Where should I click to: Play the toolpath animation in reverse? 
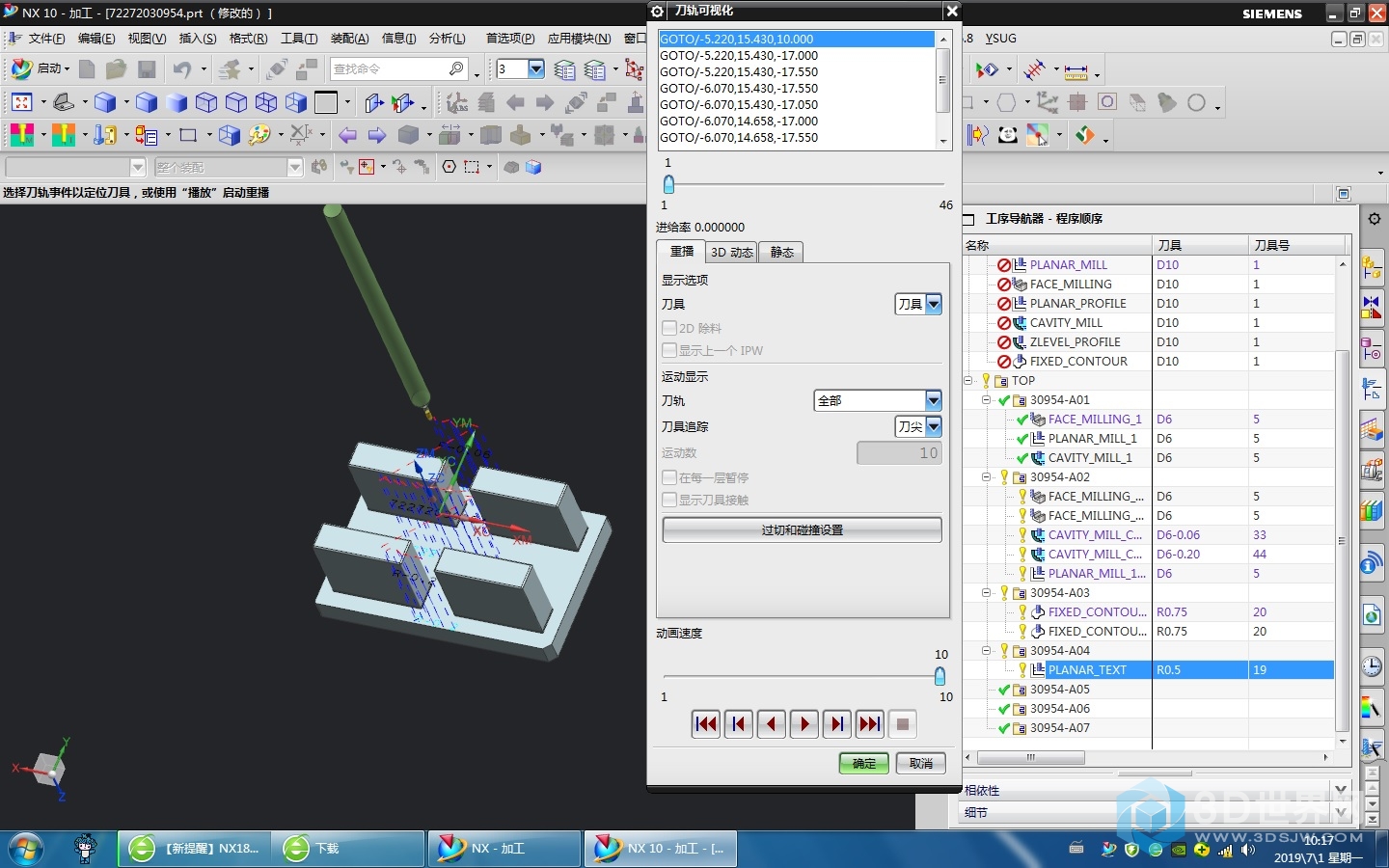tap(771, 724)
